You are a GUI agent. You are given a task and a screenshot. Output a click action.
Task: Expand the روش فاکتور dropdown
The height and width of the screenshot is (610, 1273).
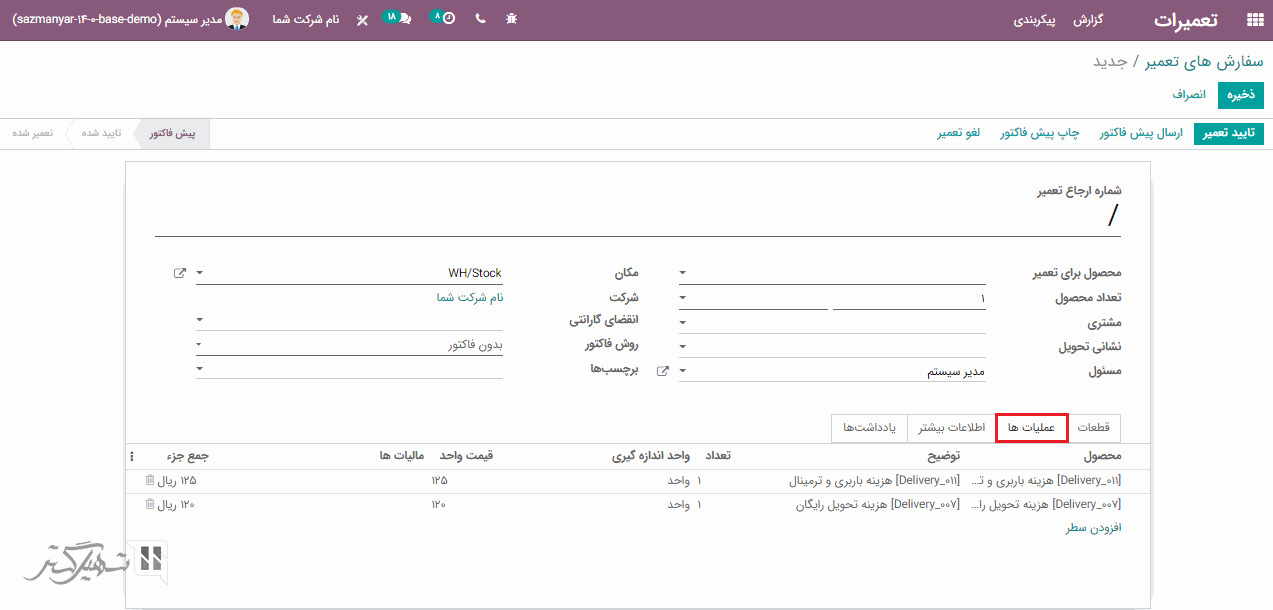[x=200, y=345]
